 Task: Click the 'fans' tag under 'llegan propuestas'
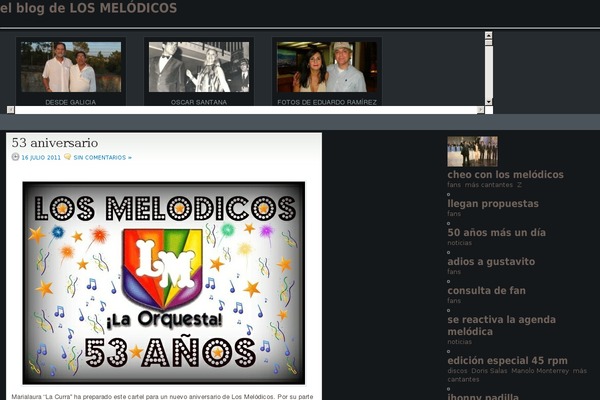tap(454, 214)
